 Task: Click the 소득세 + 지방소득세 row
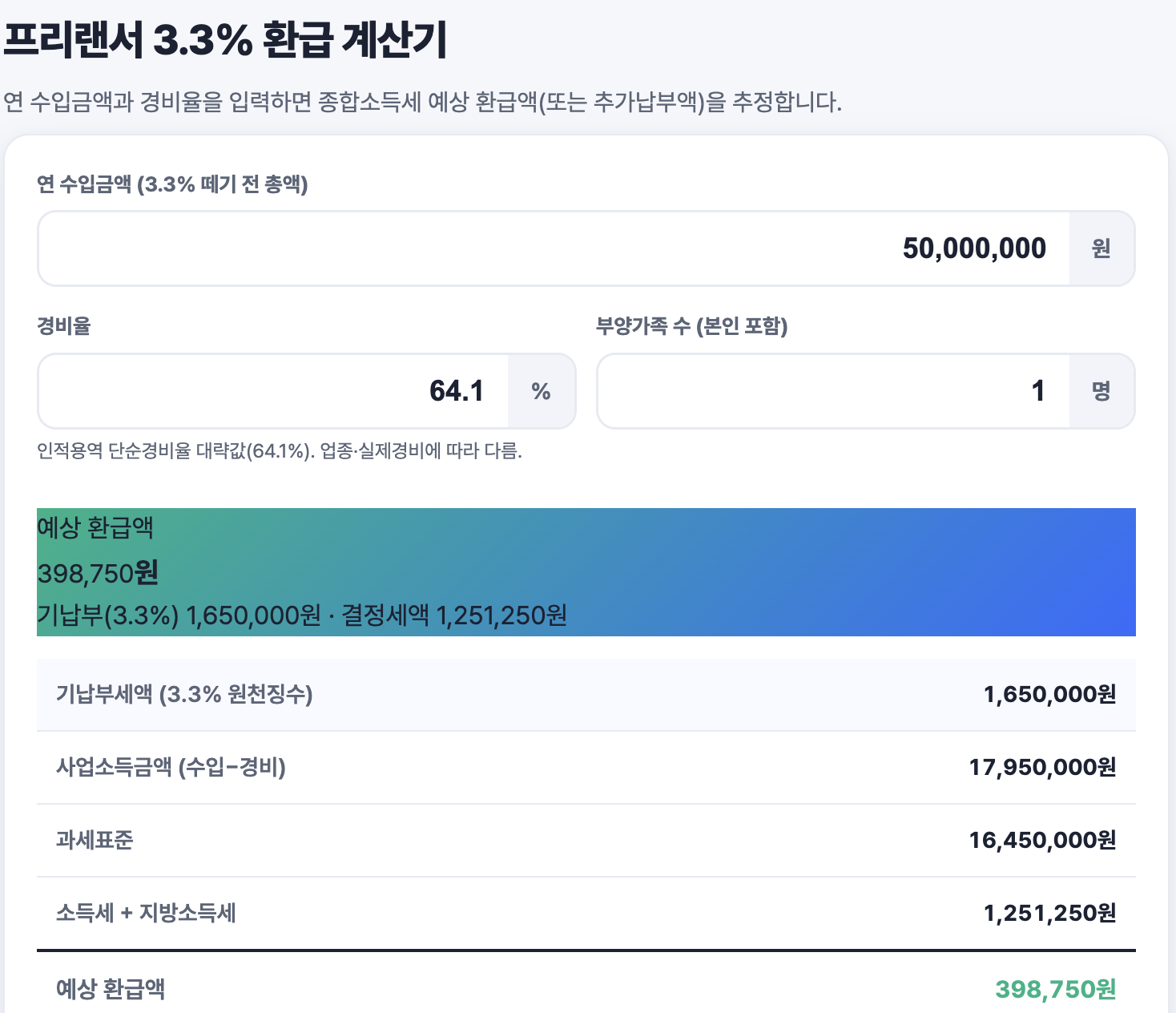(586, 913)
